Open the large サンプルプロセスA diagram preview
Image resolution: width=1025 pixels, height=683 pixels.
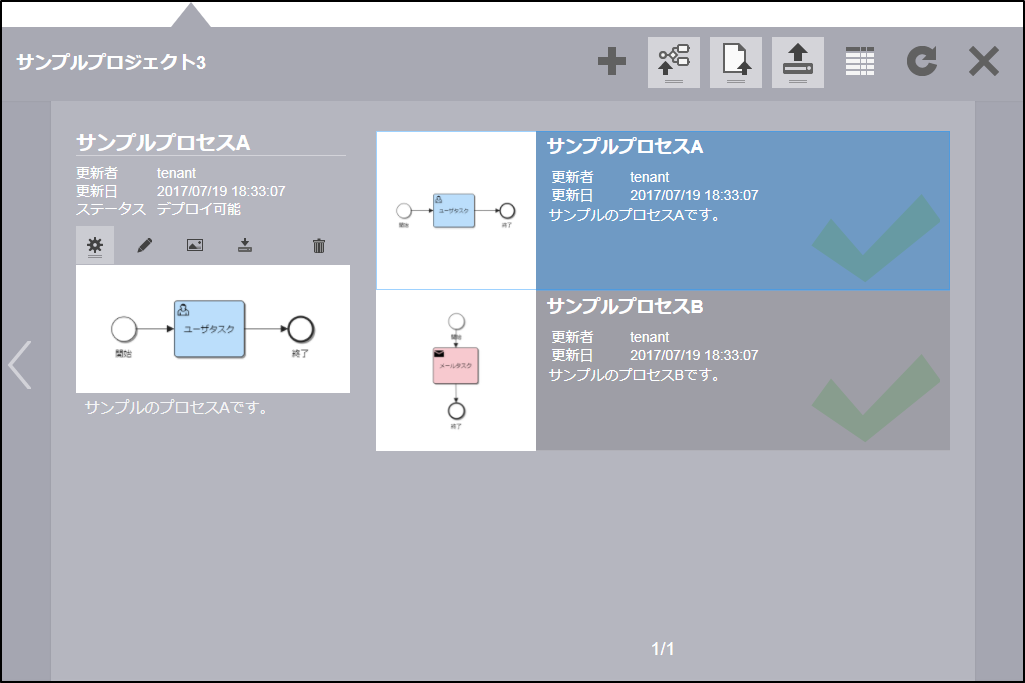pyautogui.click(x=212, y=329)
